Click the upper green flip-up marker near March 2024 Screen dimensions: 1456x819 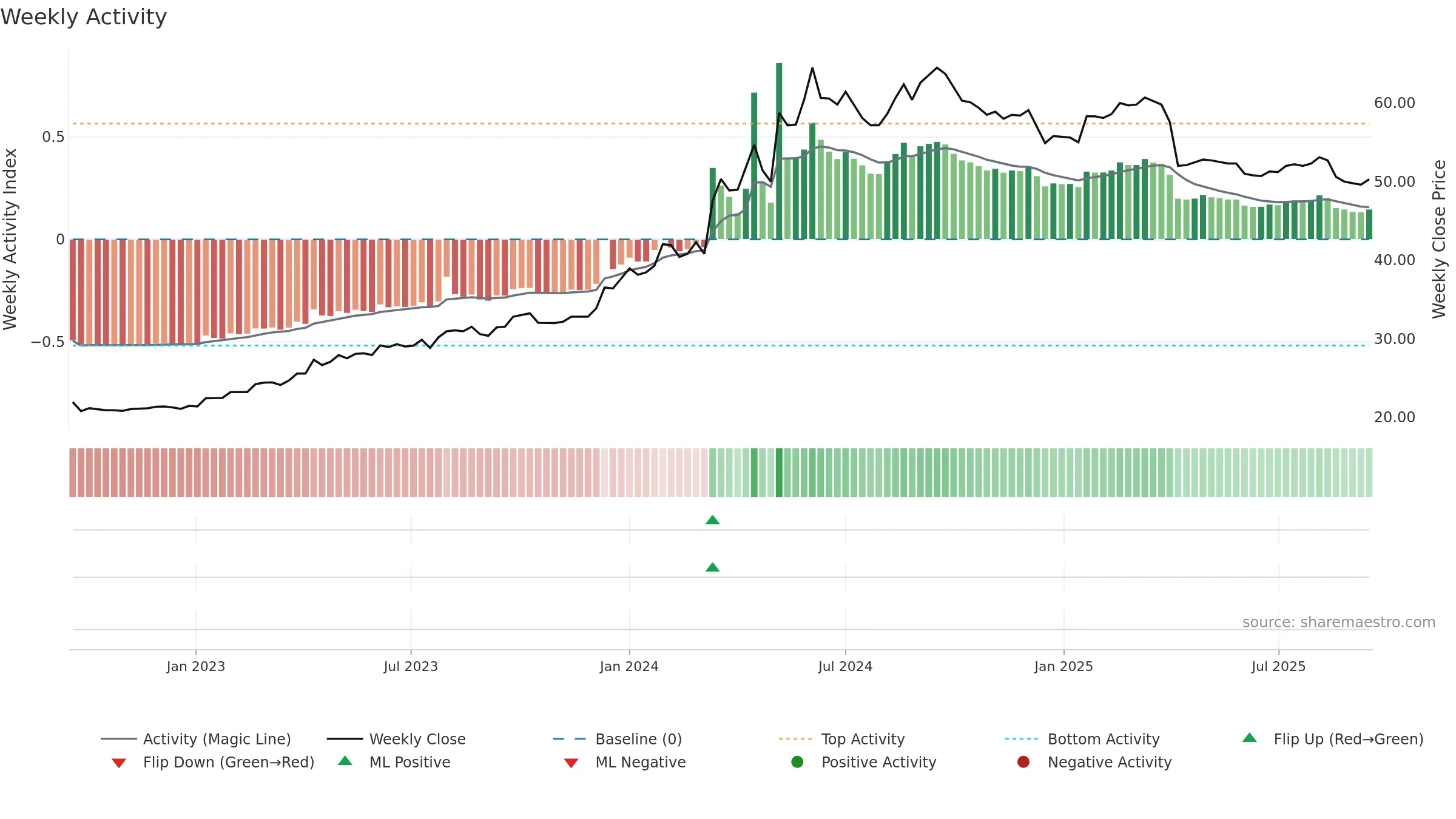click(713, 520)
